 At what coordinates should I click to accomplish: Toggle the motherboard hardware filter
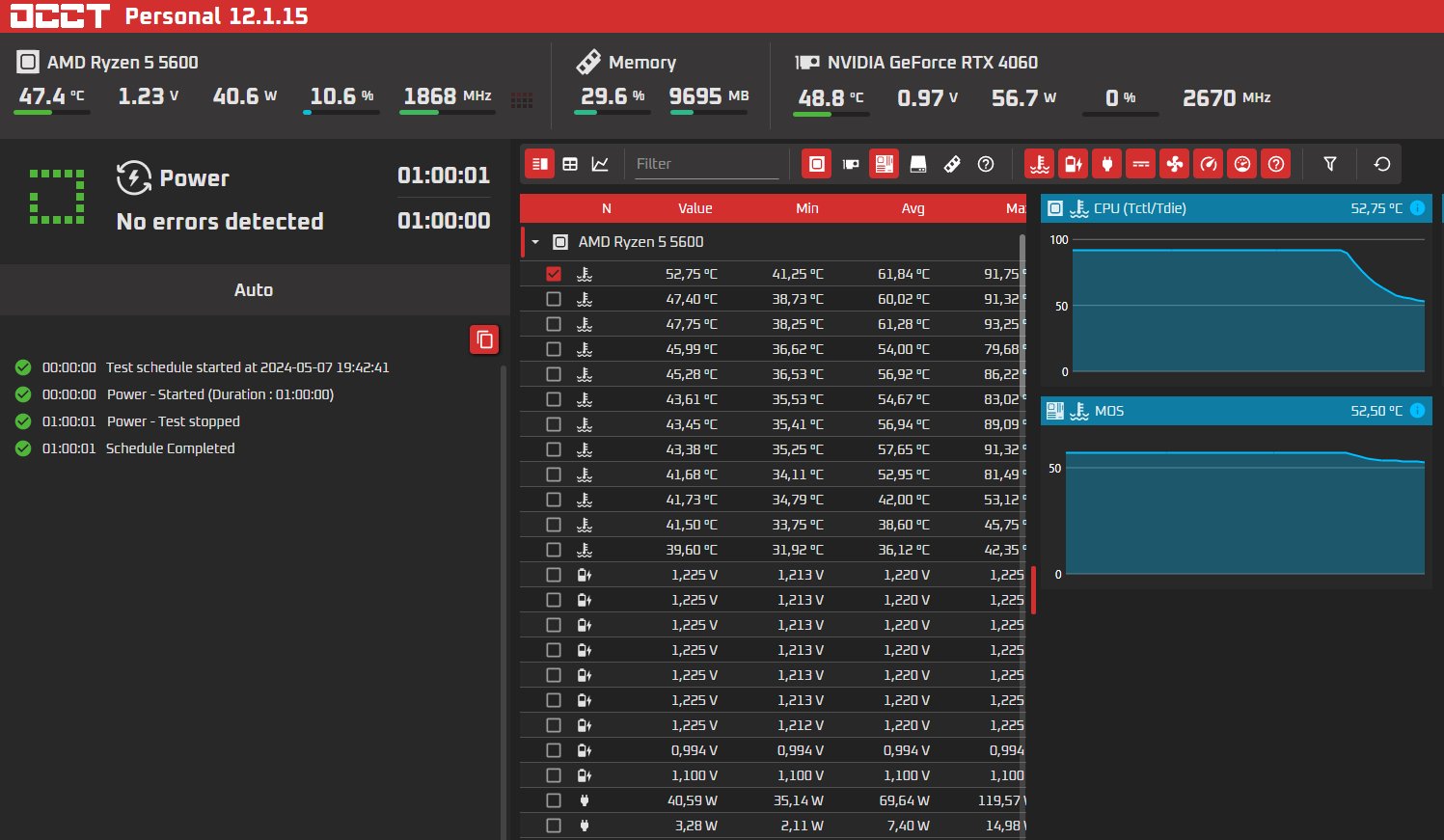(884, 164)
